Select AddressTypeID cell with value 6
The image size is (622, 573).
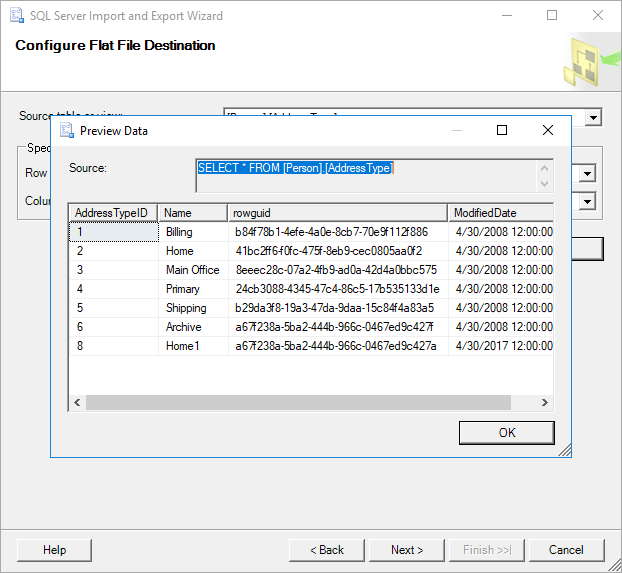point(114,327)
